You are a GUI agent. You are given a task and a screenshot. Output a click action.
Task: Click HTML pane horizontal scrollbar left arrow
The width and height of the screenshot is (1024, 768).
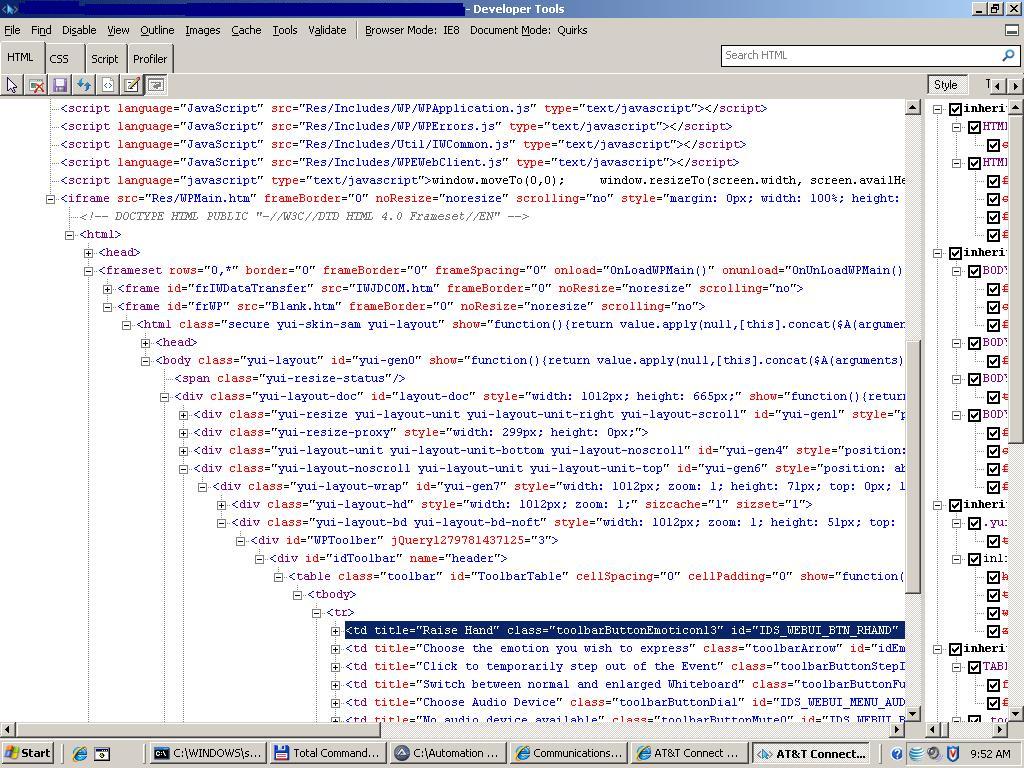coord(7,729)
